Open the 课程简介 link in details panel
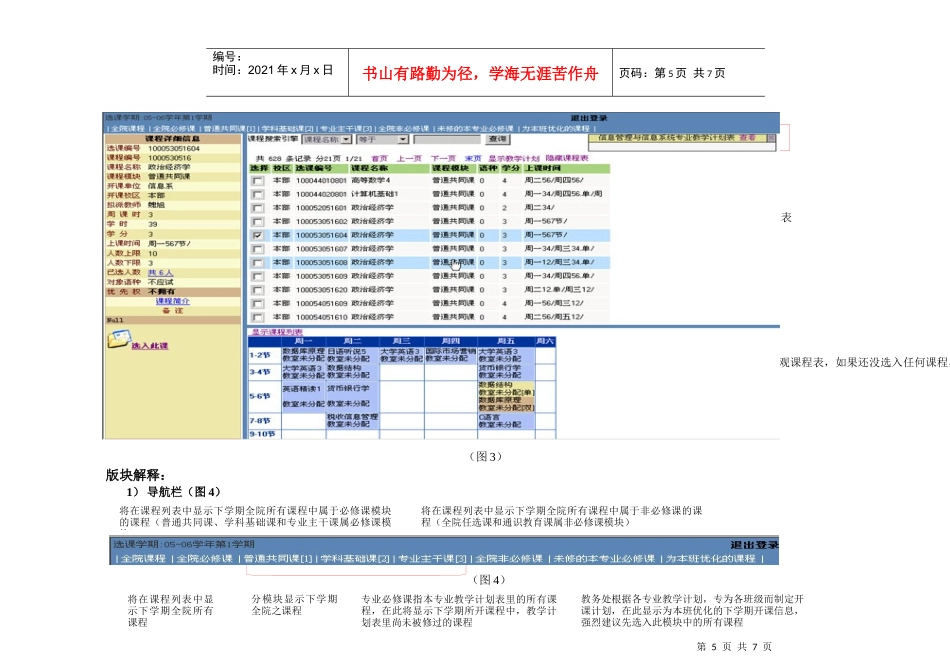The height and width of the screenshot is (672, 950). (x=173, y=301)
